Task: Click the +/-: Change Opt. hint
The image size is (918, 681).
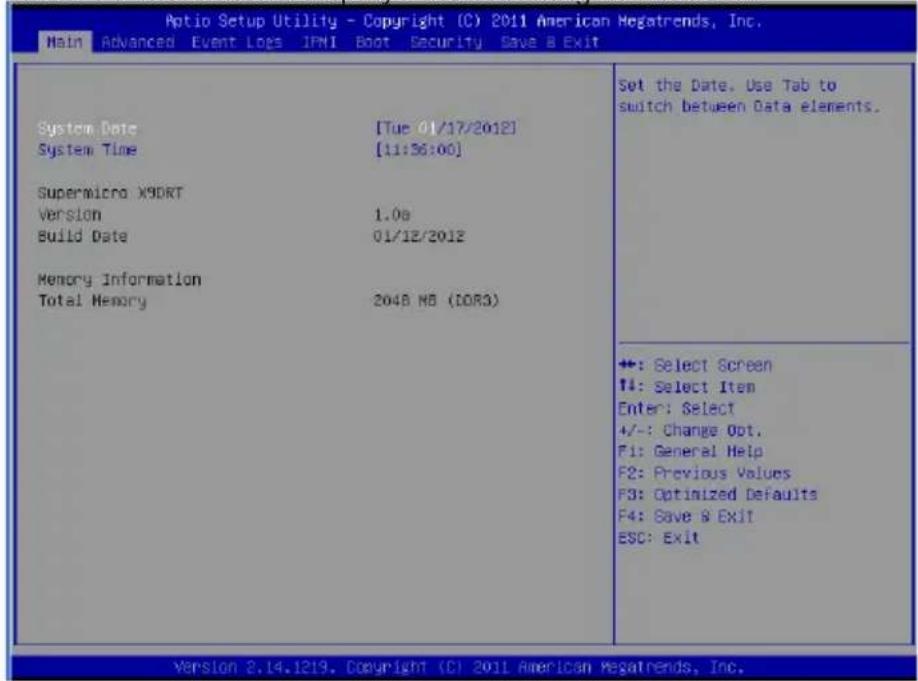Action: (690, 430)
